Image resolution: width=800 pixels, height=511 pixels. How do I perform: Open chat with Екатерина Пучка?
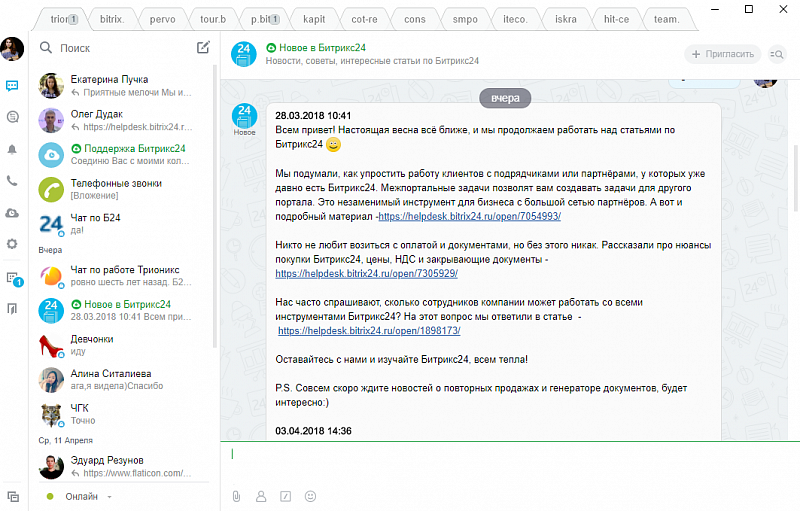pyautogui.click(x=122, y=86)
